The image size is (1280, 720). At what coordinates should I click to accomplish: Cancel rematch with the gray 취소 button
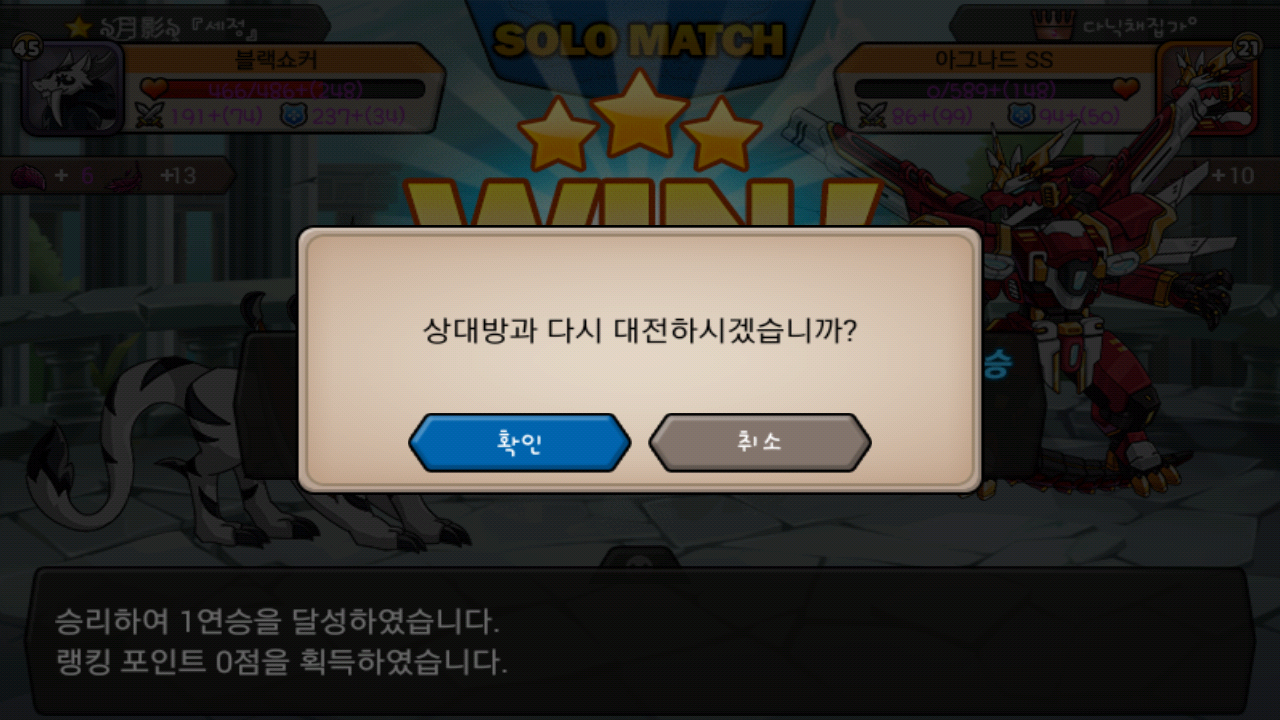(x=760, y=442)
